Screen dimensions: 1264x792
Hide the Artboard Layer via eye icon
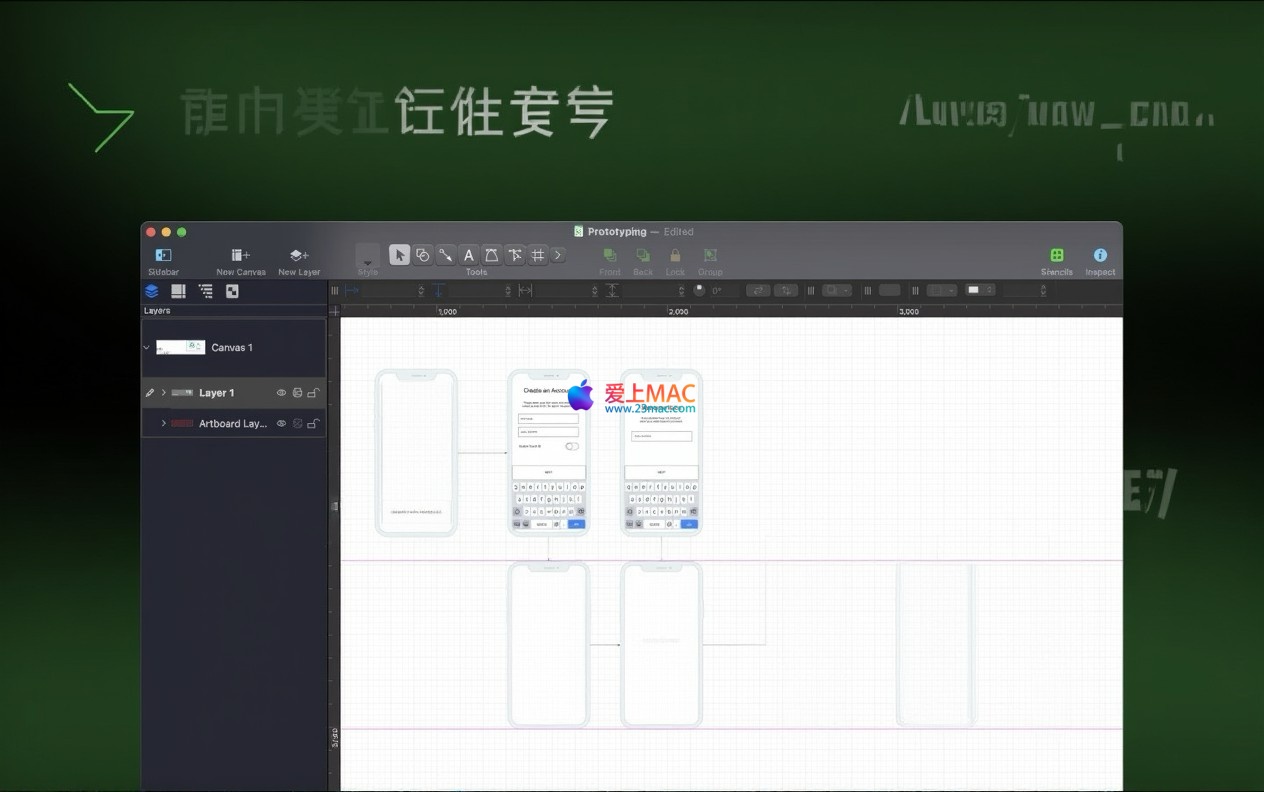click(281, 424)
